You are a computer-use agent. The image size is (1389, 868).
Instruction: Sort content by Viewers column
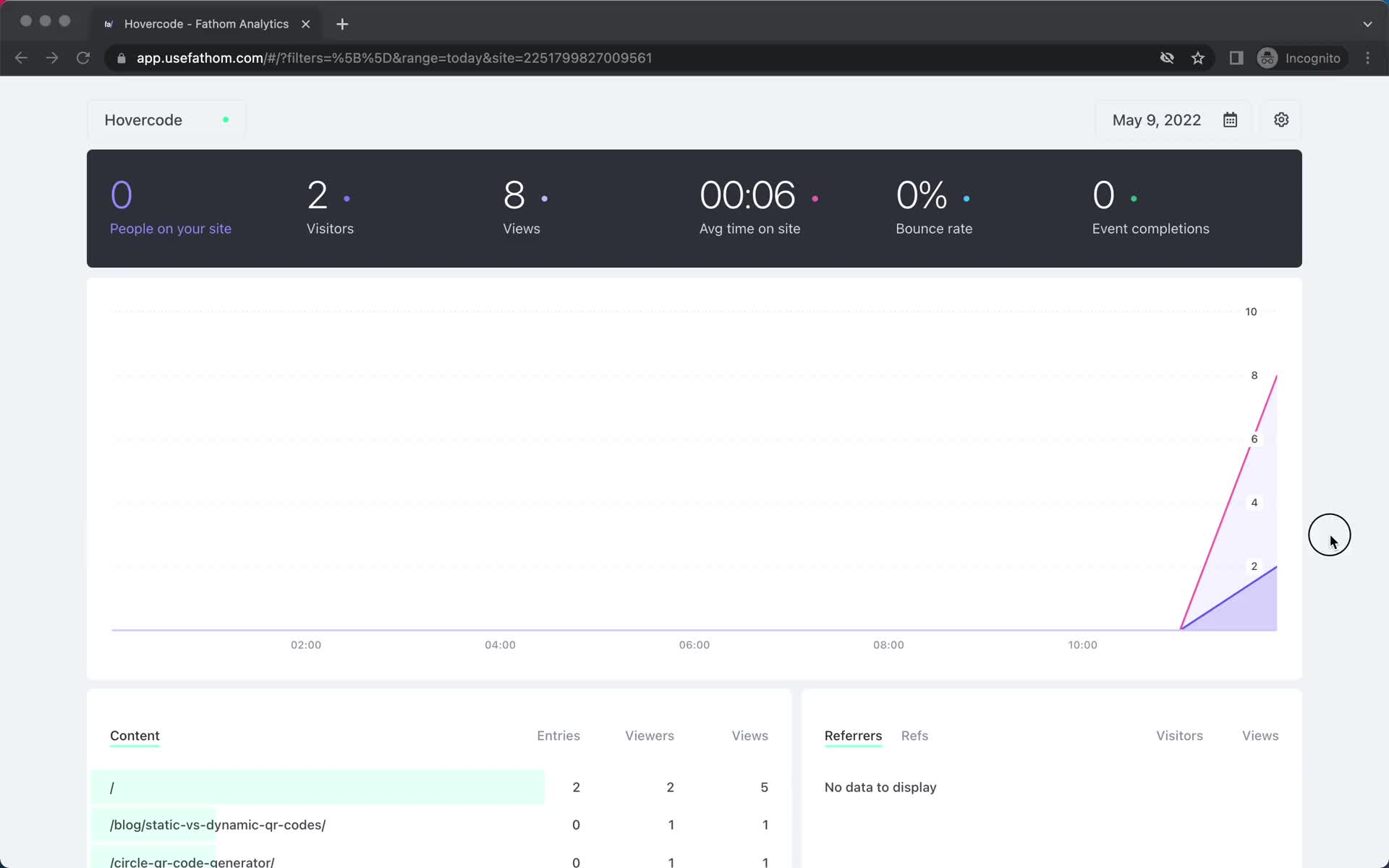(650, 736)
